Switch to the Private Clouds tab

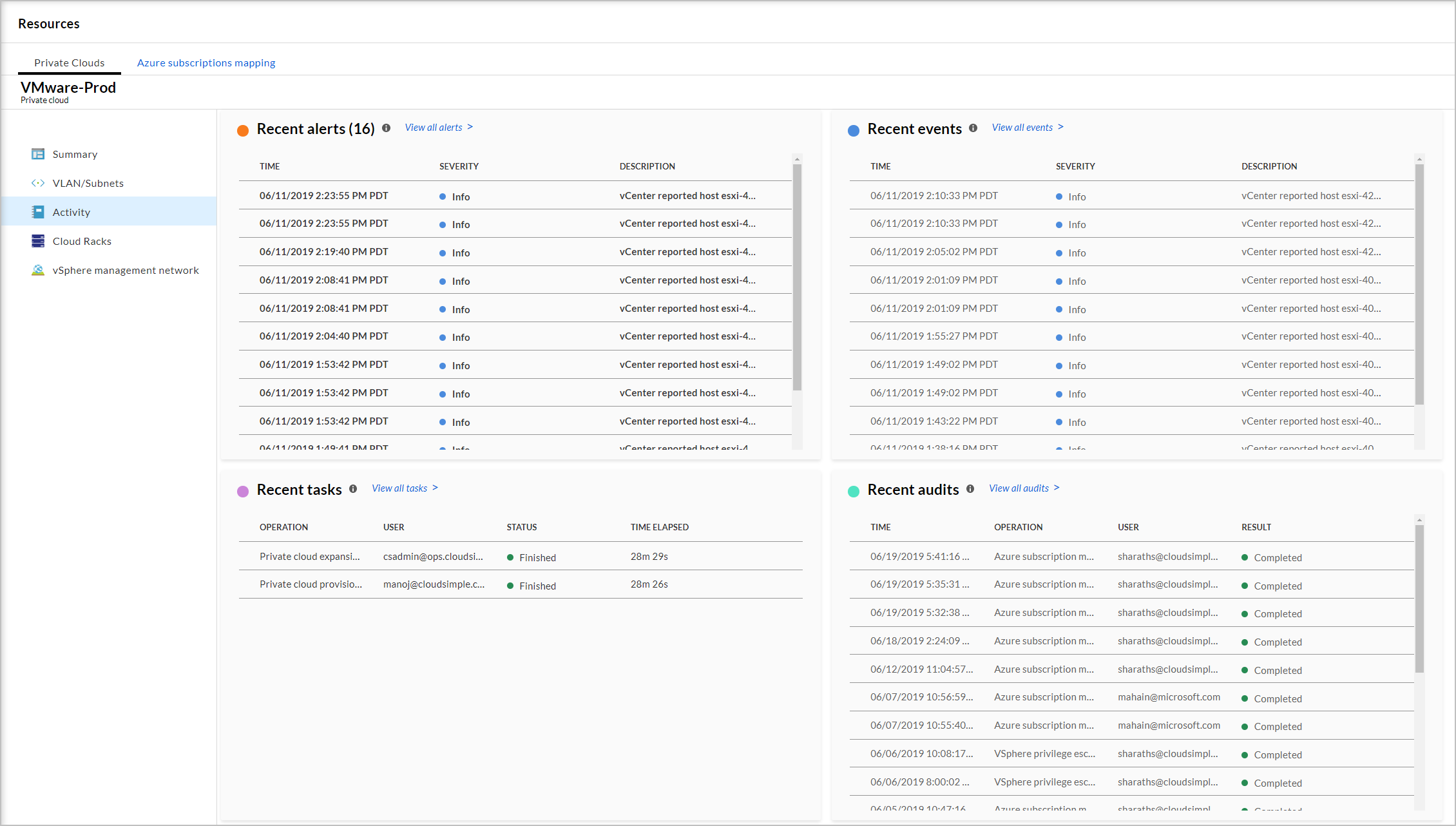69,62
